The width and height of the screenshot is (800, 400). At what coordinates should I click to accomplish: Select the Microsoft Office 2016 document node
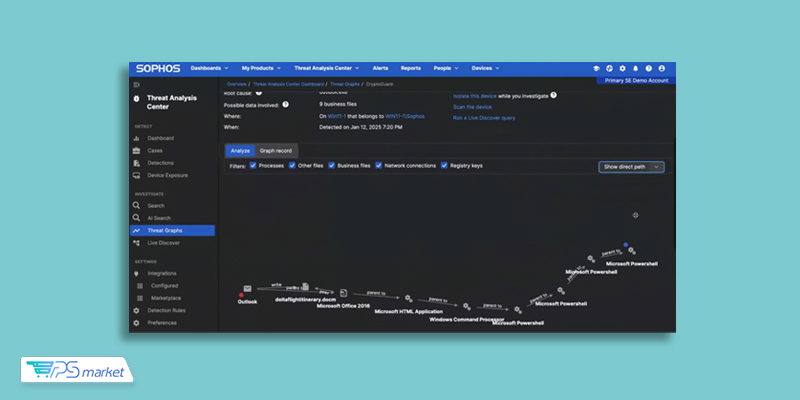(343, 293)
